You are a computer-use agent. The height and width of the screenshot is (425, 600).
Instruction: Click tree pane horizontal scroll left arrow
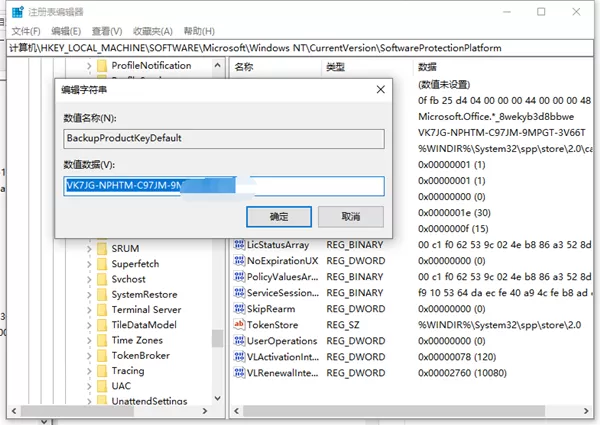tap(14, 411)
